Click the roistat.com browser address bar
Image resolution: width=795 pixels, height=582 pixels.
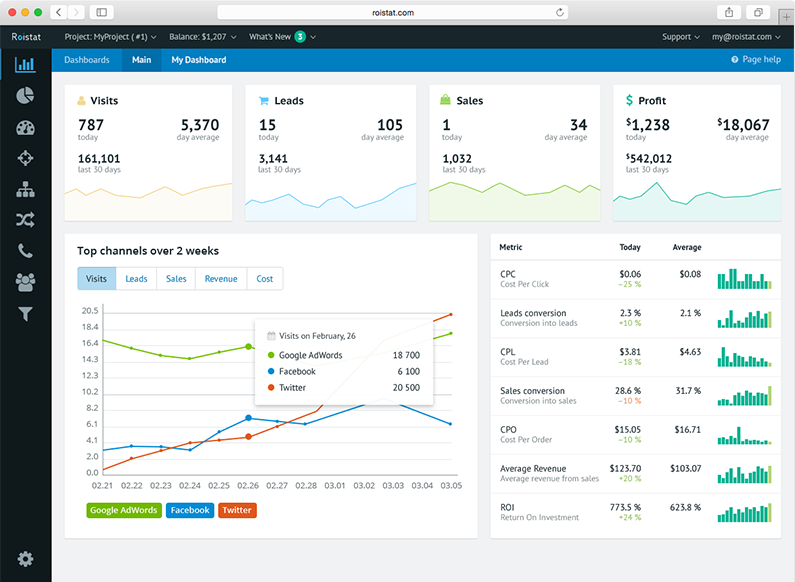tap(397, 12)
